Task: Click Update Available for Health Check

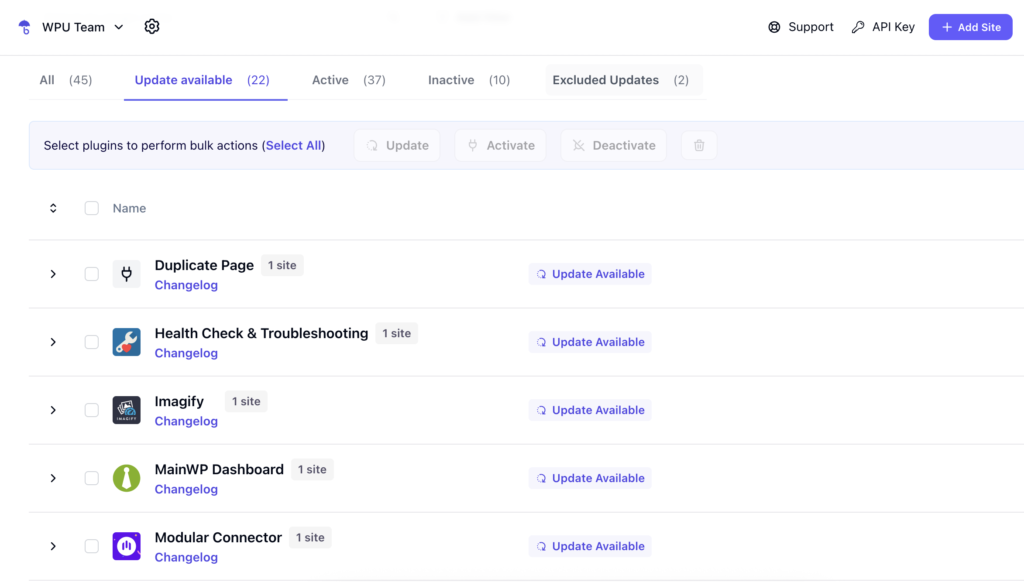Action: pyautogui.click(x=590, y=342)
